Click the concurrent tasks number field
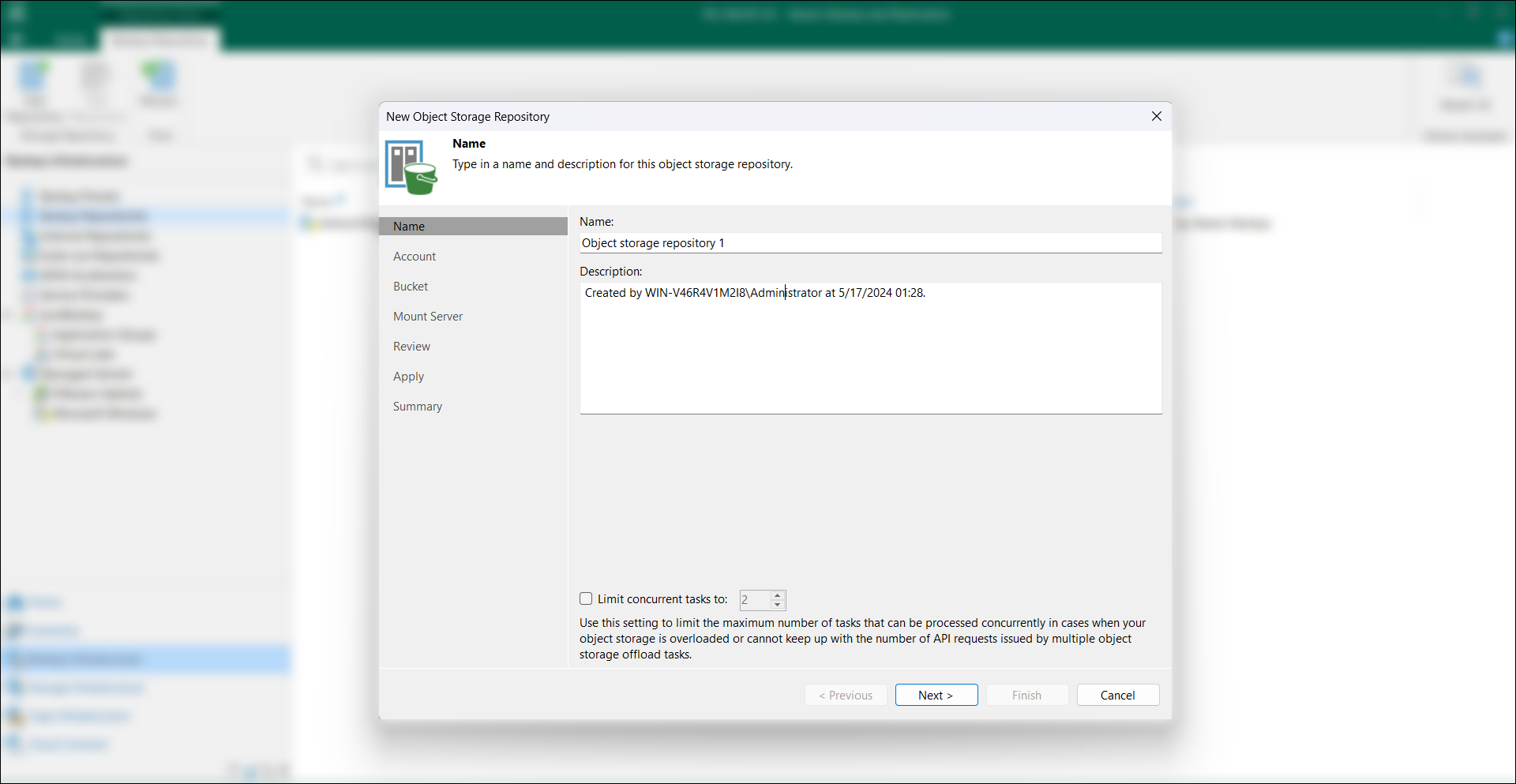This screenshot has height=784, width=1516. tap(755, 600)
